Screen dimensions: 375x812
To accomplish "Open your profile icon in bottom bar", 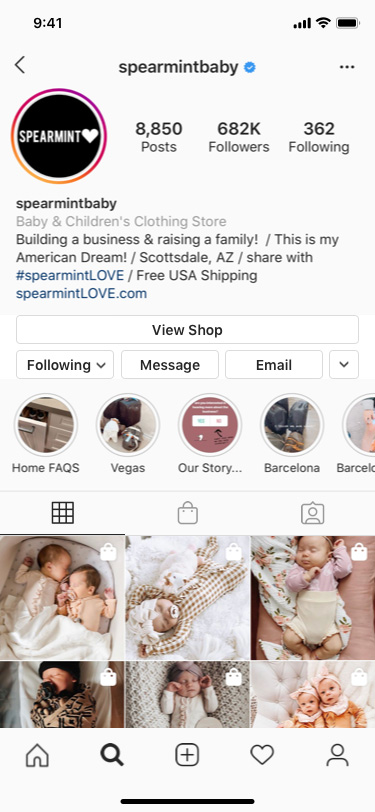I will tap(337, 756).
